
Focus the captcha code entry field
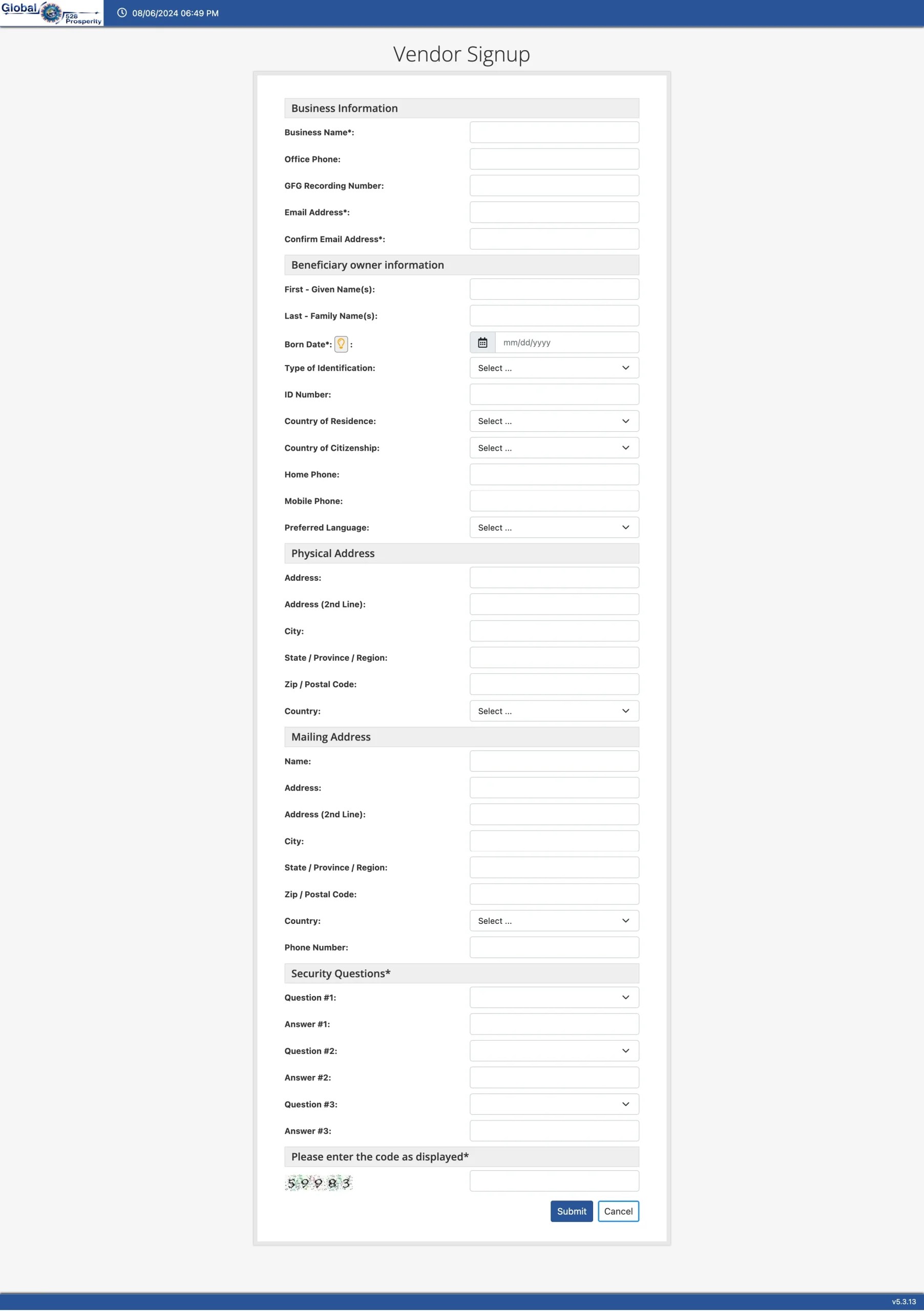554,1181
